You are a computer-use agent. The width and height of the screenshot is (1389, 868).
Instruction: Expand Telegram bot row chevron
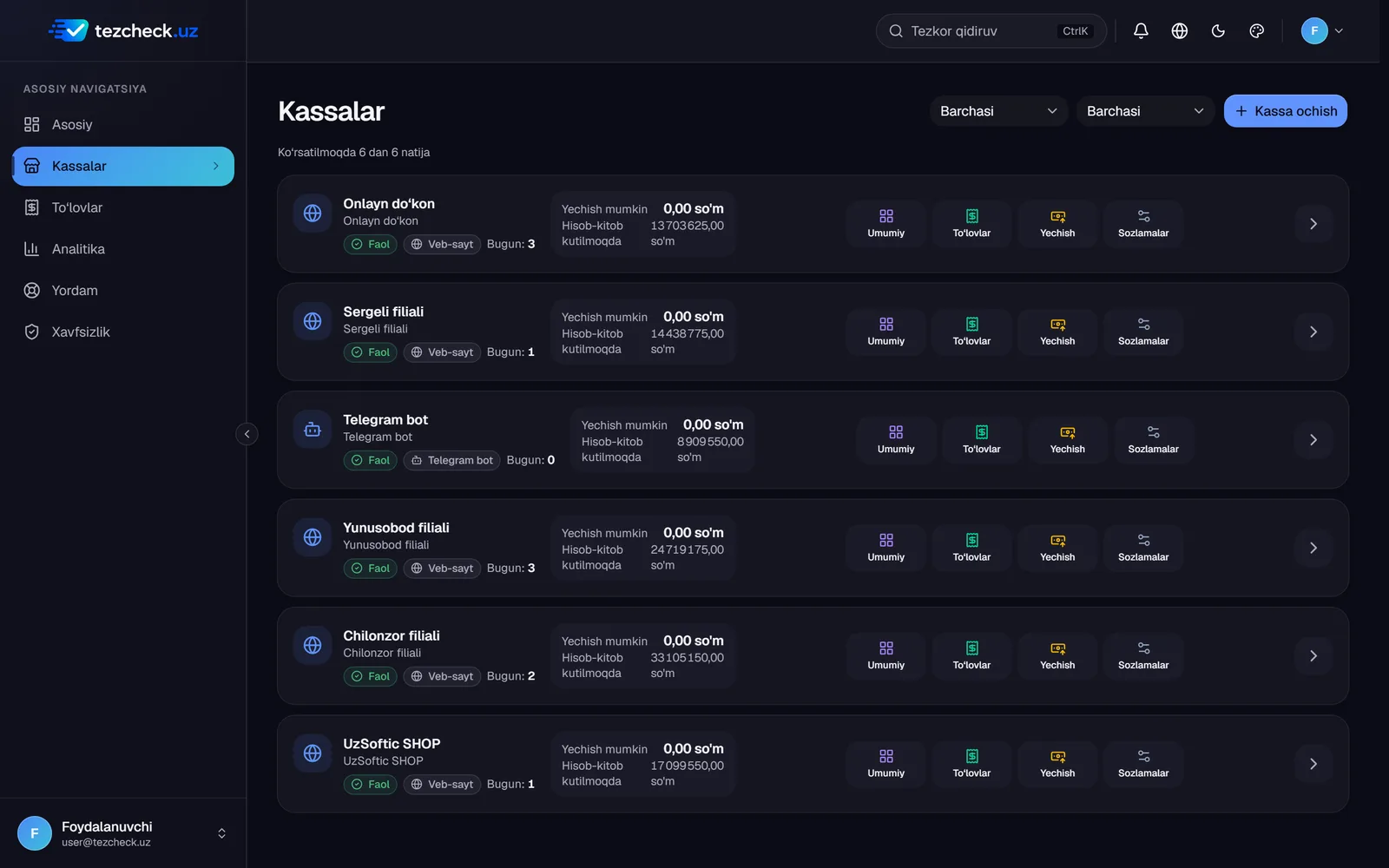(1313, 440)
